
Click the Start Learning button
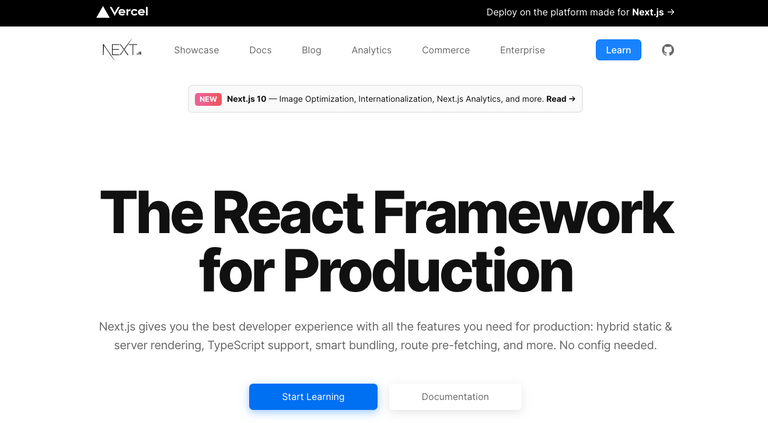click(x=313, y=397)
